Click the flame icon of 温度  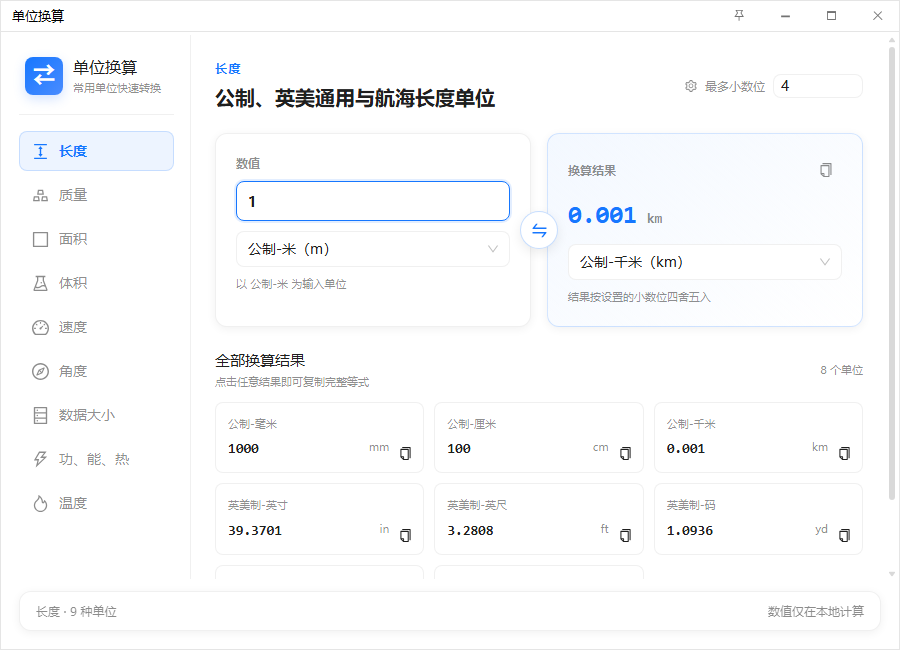pyautogui.click(x=40, y=504)
